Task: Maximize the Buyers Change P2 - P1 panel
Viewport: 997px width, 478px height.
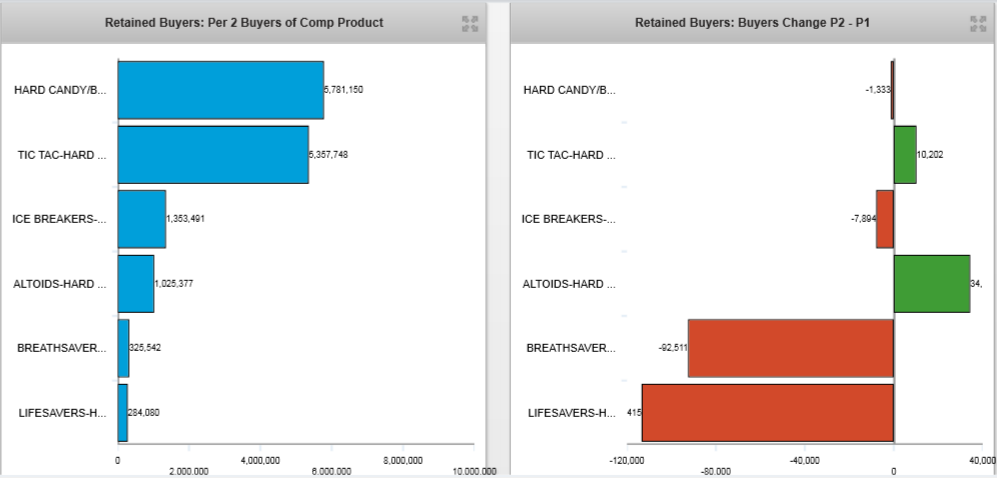Action: 978,23
